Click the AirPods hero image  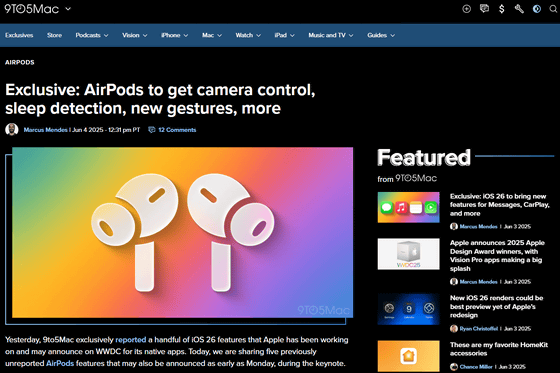[182, 232]
